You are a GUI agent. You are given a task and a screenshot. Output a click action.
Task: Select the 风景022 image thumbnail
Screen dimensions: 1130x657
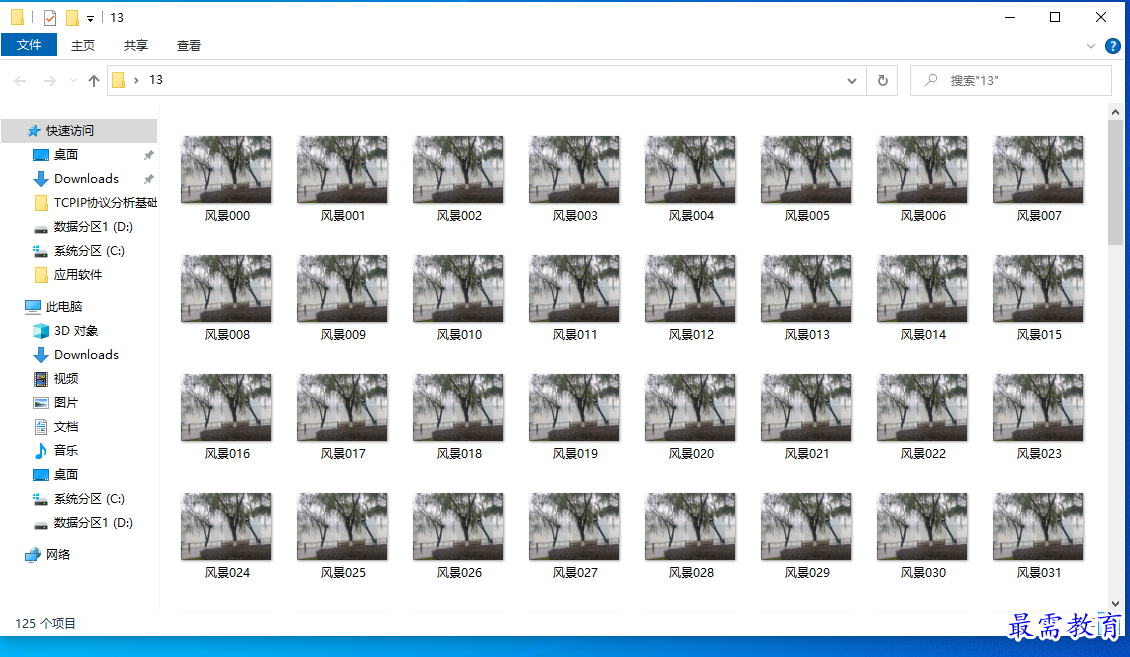click(922, 407)
